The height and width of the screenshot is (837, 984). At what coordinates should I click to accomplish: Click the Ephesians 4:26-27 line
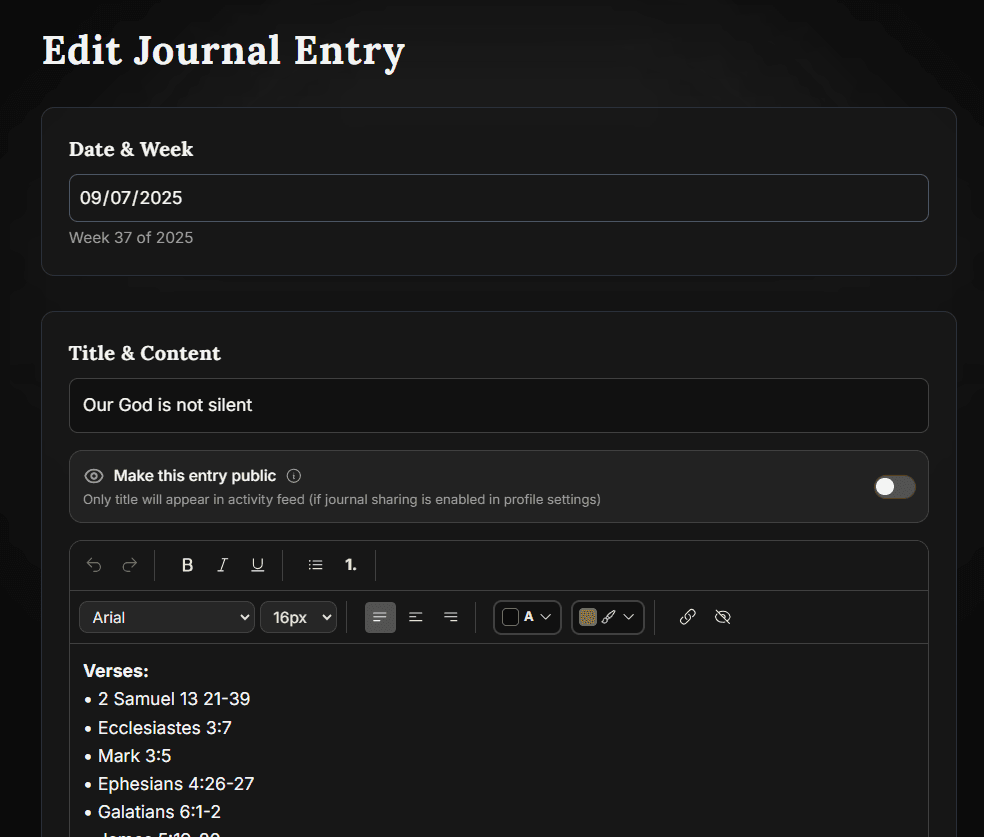(x=176, y=784)
